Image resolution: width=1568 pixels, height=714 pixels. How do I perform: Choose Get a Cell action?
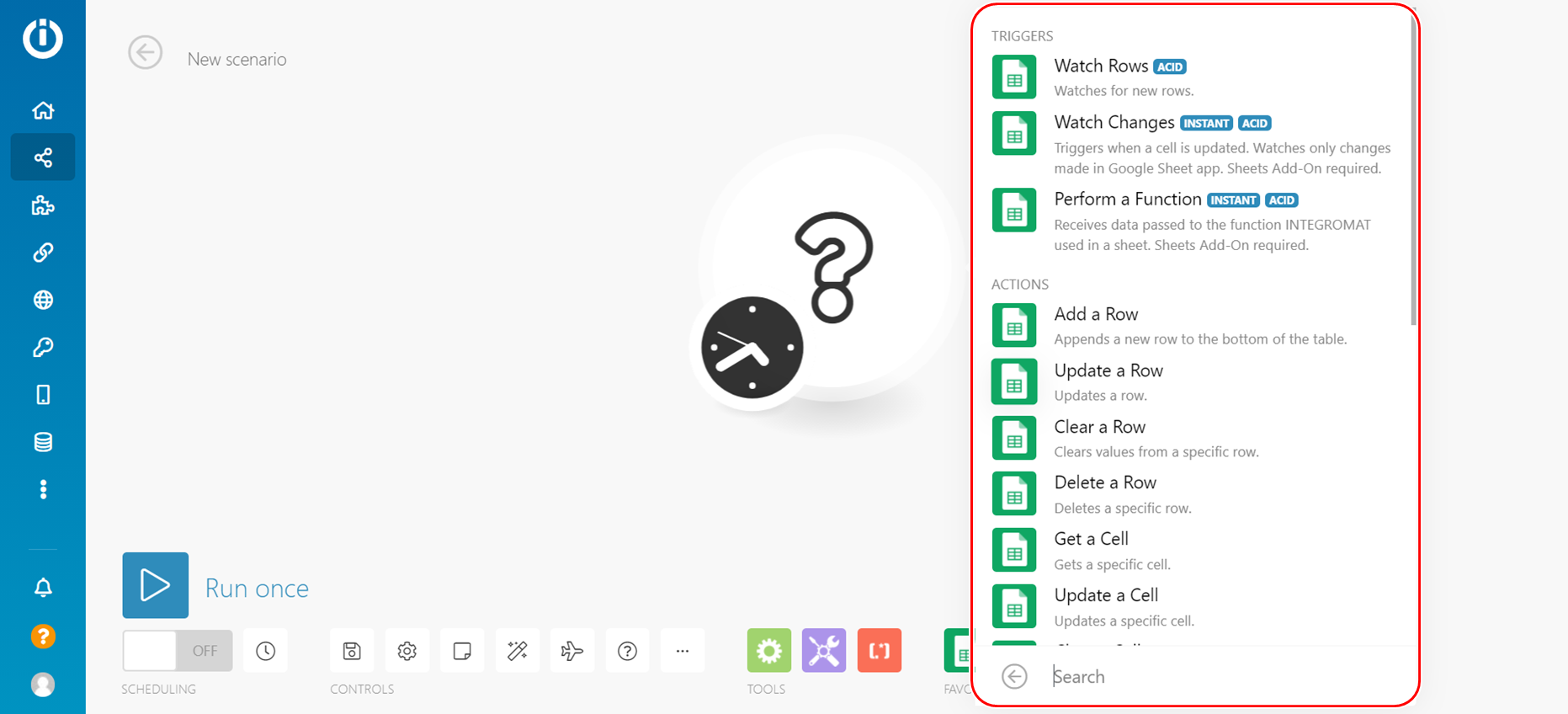(x=1193, y=550)
